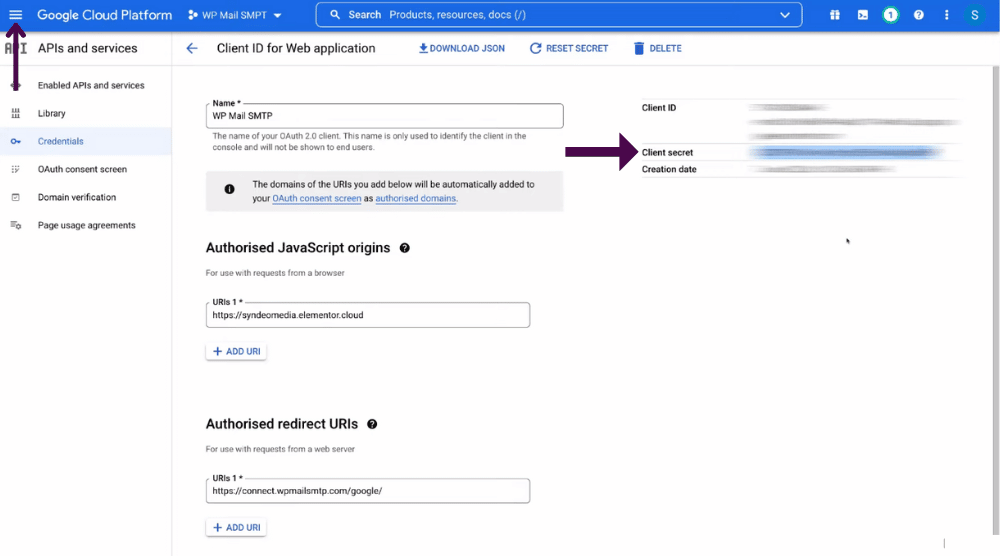Open Page usage agreements sidebar item
This screenshot has height=556, width=1000.
pyautogui.click(x=87, y=226)
